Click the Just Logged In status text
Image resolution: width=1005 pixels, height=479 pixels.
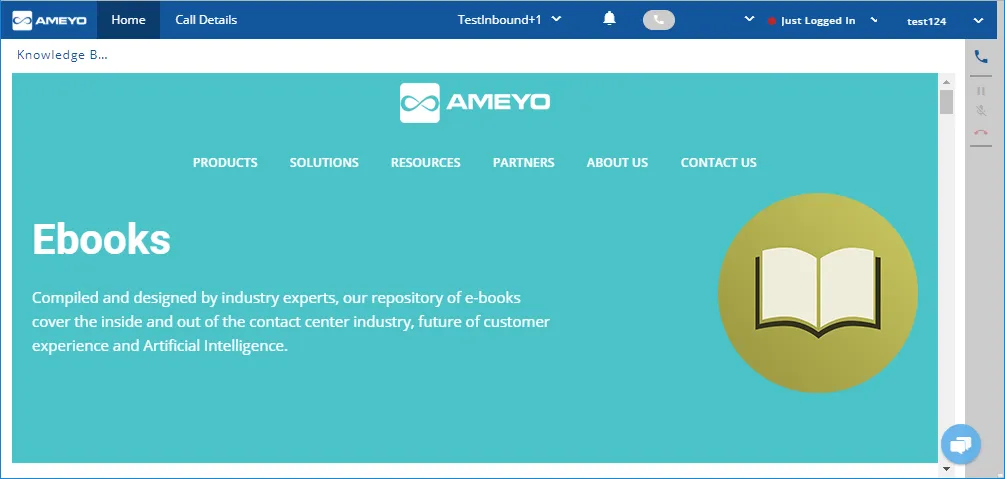point(818,21)
